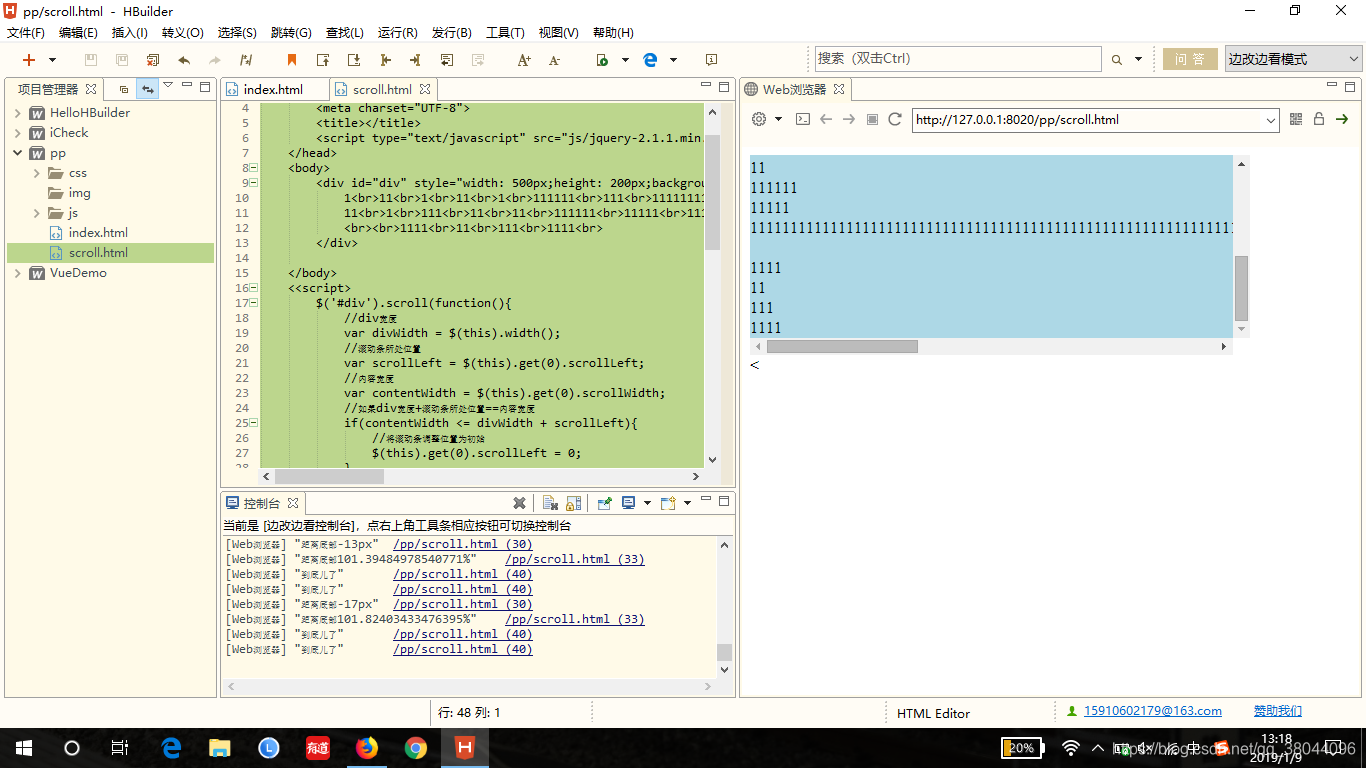
Task: Expand the js folder
Action: pyautogui.click(x=36, y=213)
